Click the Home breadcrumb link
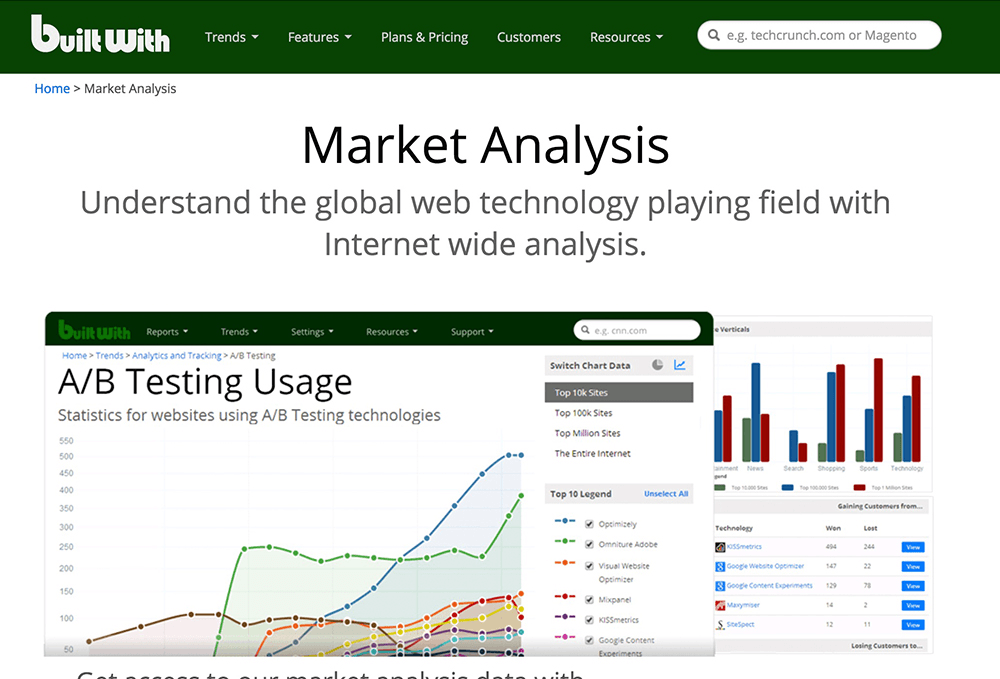Screen dimensions: 1000x679 coord(52,89)
